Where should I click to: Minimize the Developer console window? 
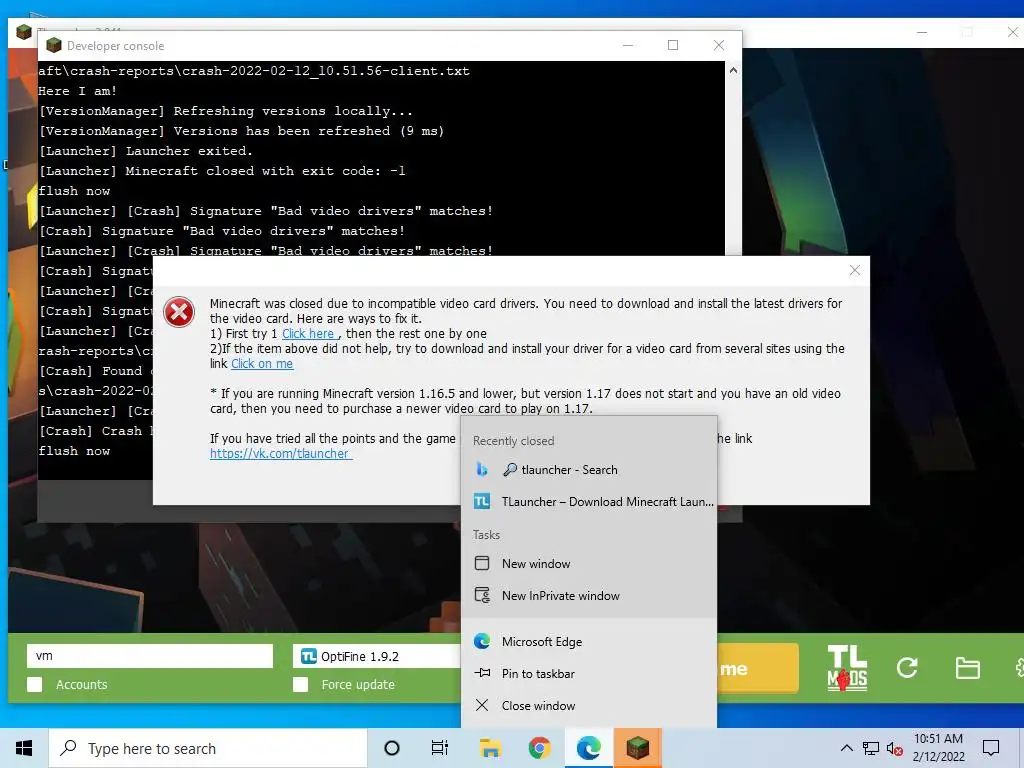628,45
